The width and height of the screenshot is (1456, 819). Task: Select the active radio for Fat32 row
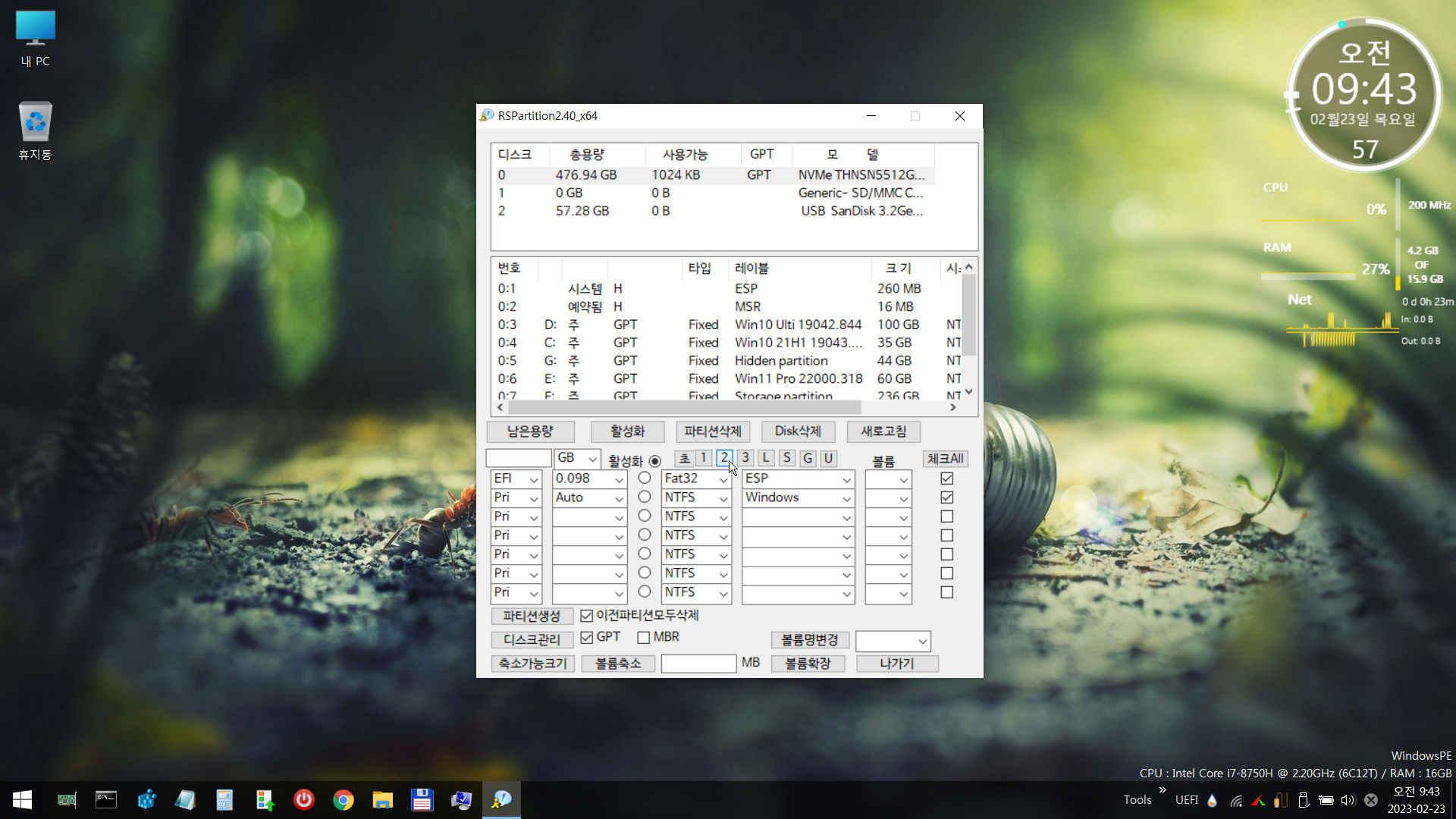645,478
